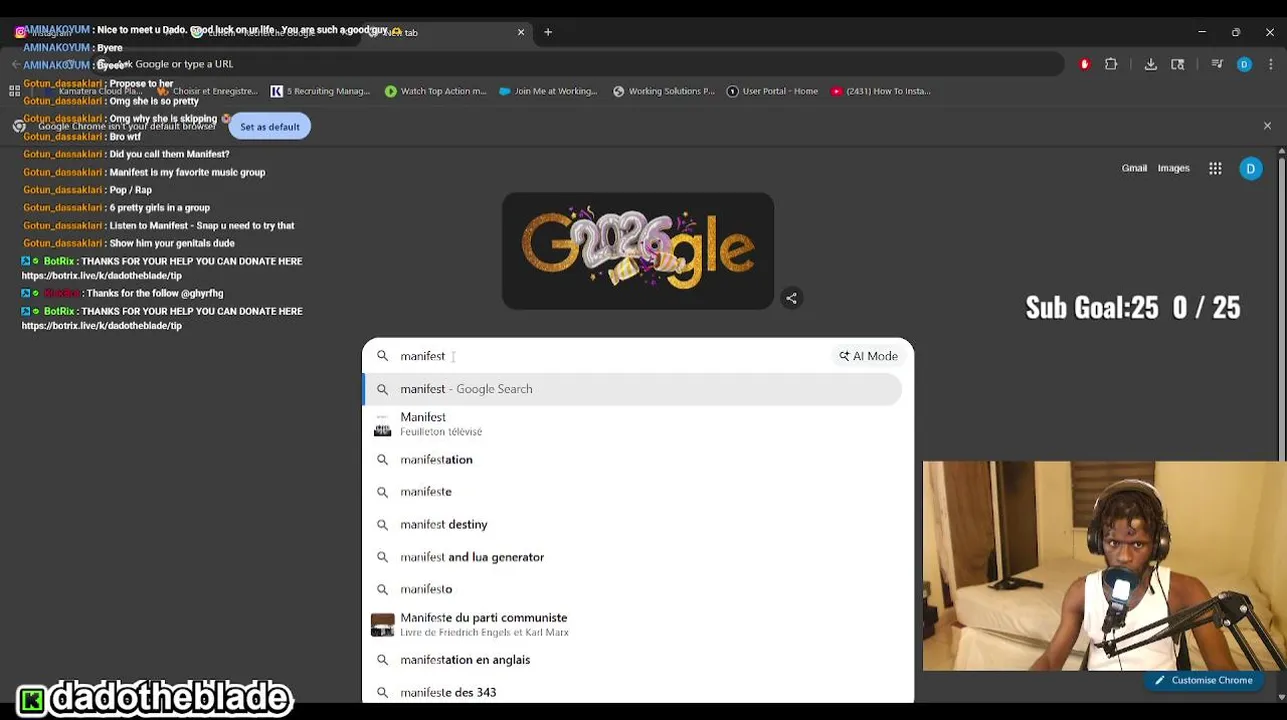Click the media controls music-note icon
1287x720 pixels.
pos(1217,64)
